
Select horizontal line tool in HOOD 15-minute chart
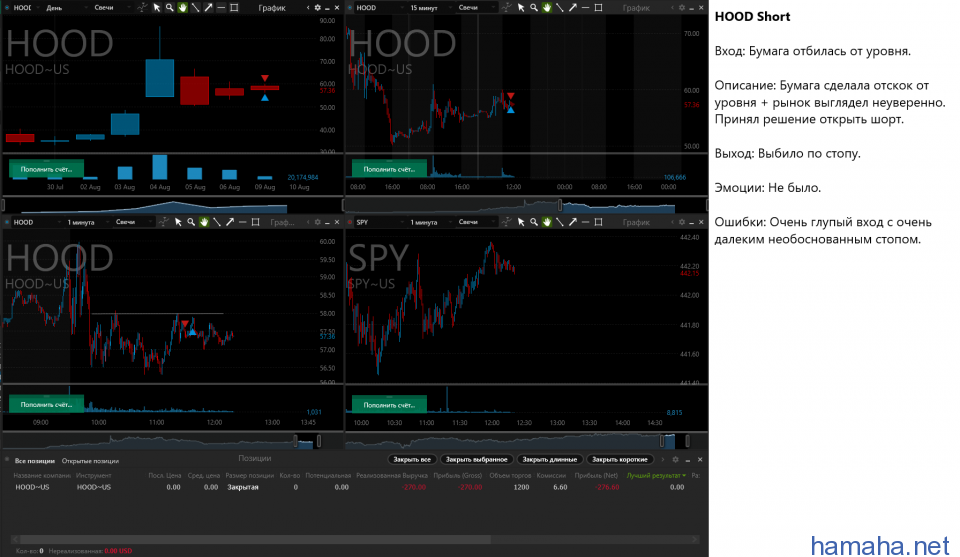click(x=585, y=8)
